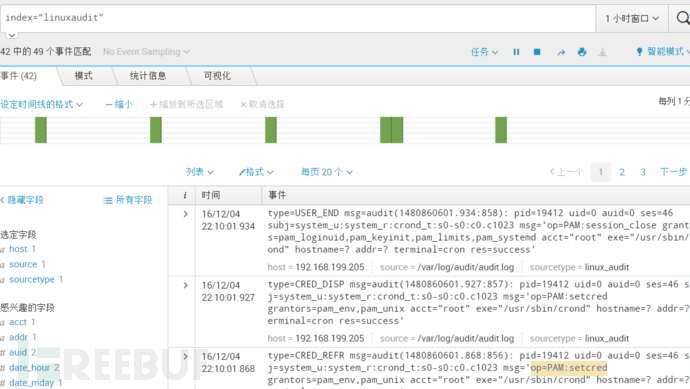Click source path in CRED_DISP event
Image resolution: width=690 pixels, height=389 pixels.
click(x=466, y=338)
